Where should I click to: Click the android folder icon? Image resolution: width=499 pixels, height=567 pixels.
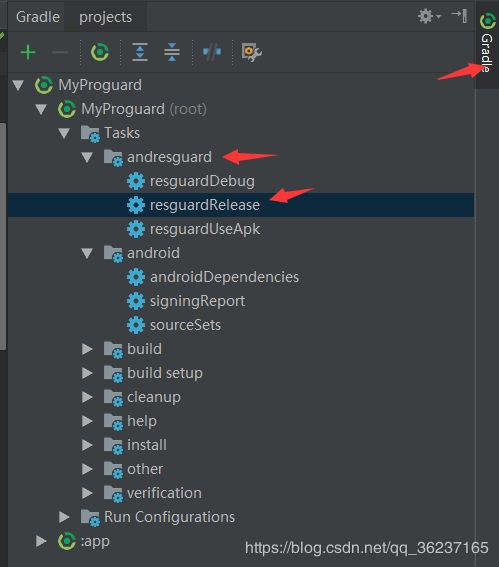[x=113, y=254]
